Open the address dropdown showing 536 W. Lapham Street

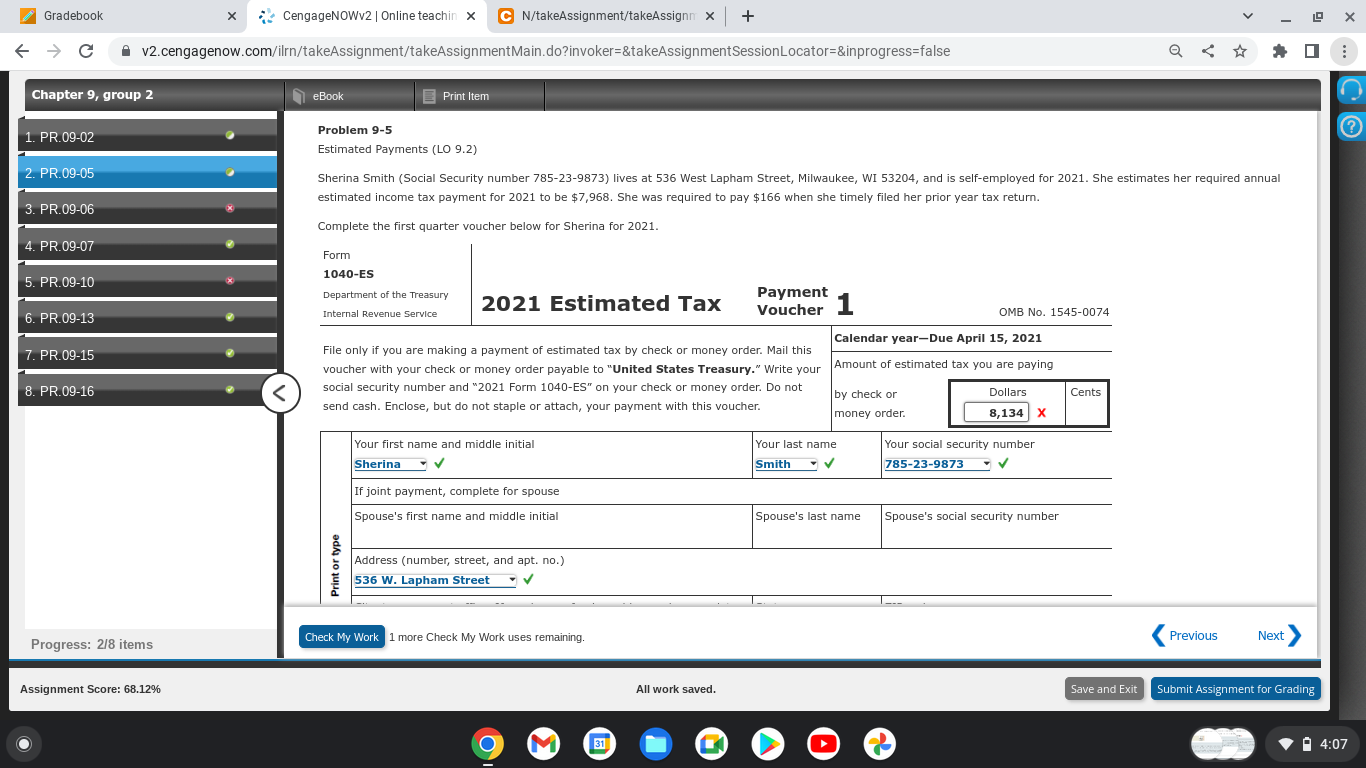click(436, 580)
